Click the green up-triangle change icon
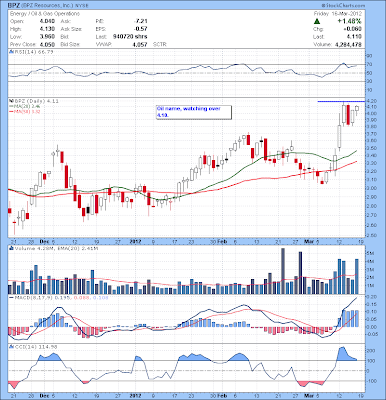 tap(317, 21)
